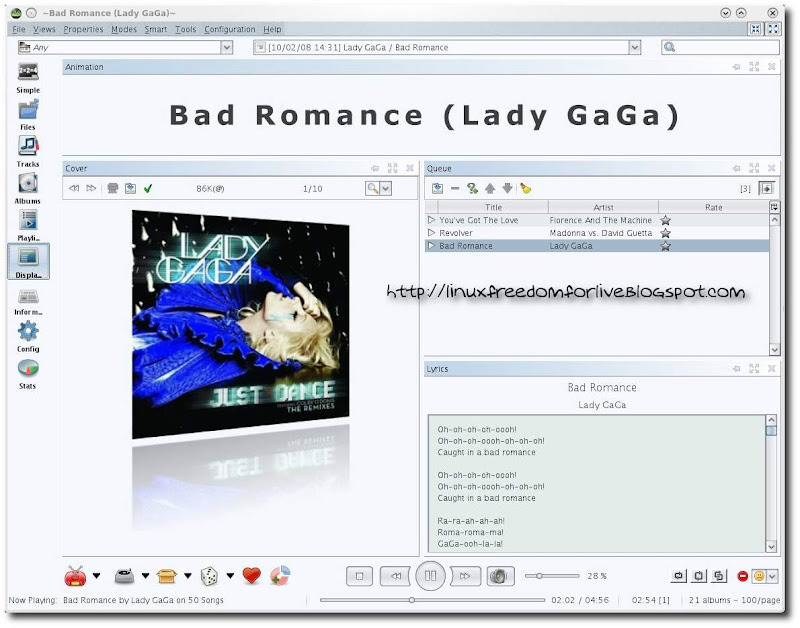Toggle the star rating for Revolver
This screenshot has width=800, height=628.
[664, 232]
